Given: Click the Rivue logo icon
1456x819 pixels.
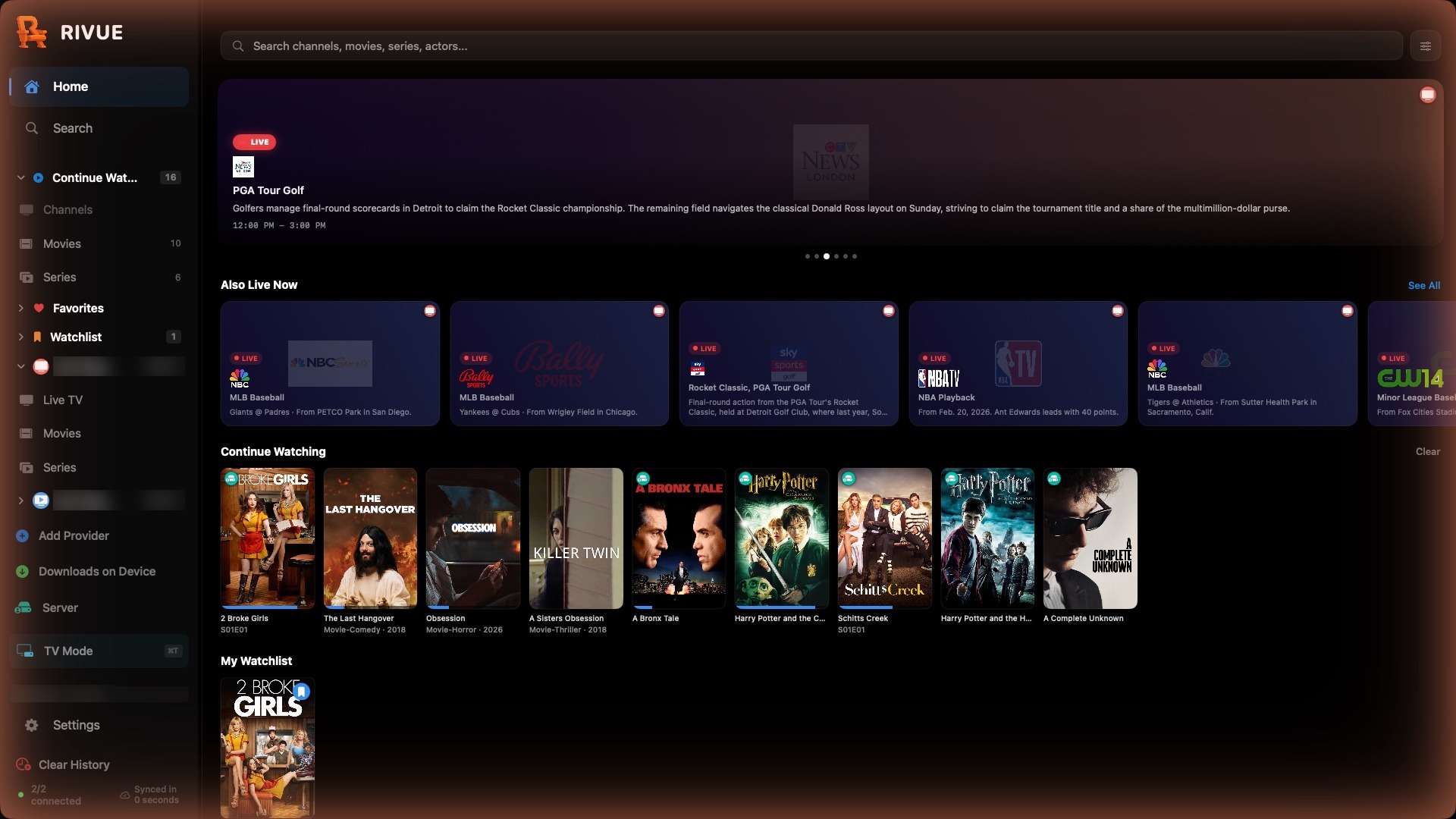Looking at the screenshot, I should point(32,32).
